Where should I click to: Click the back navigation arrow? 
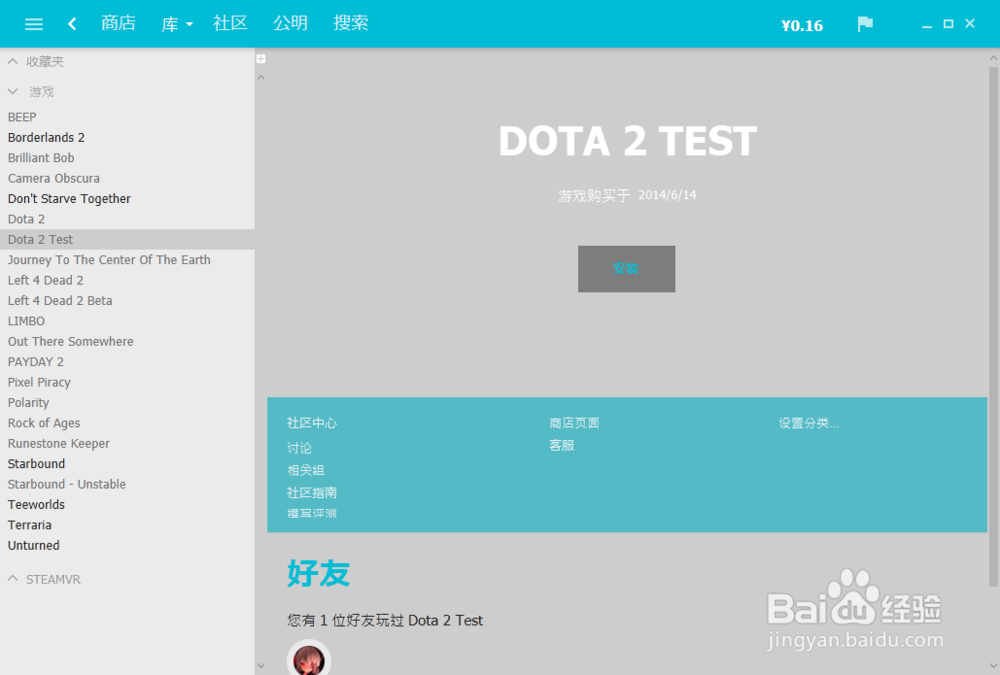click(71, 24)
